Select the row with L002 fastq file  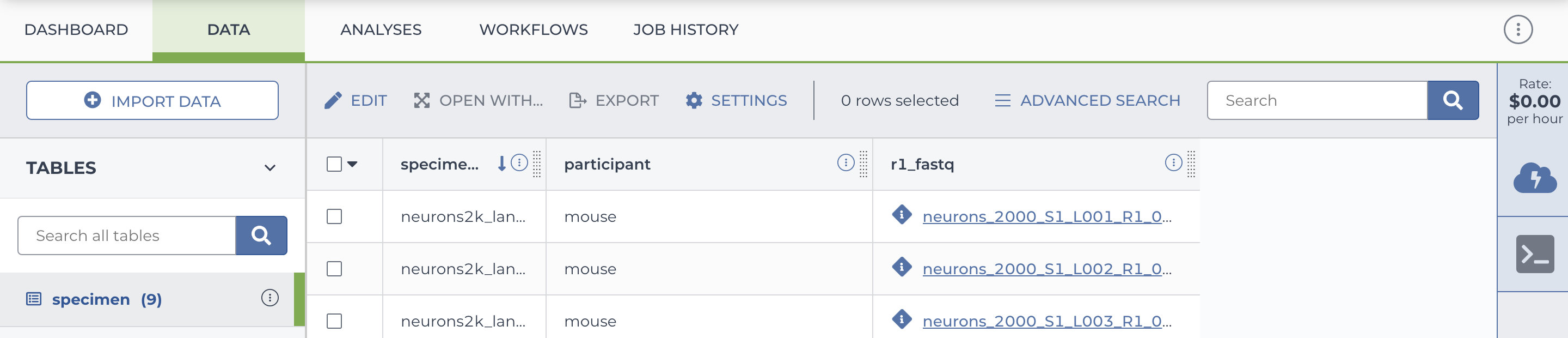334,269
